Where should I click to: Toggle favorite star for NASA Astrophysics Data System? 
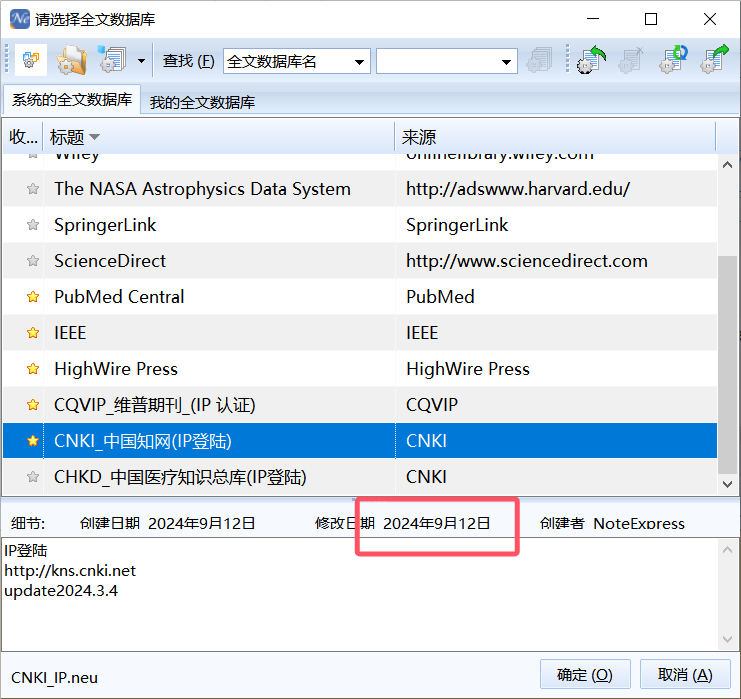(33, 189)
